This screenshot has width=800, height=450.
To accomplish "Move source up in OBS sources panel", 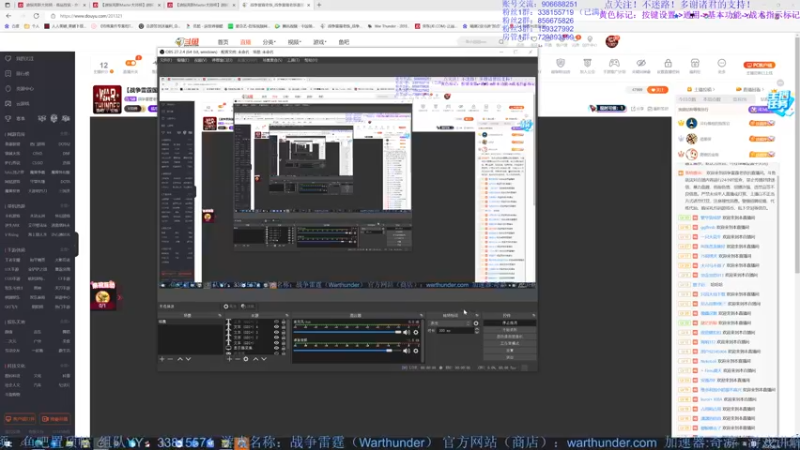I will [x=256, y=359].
